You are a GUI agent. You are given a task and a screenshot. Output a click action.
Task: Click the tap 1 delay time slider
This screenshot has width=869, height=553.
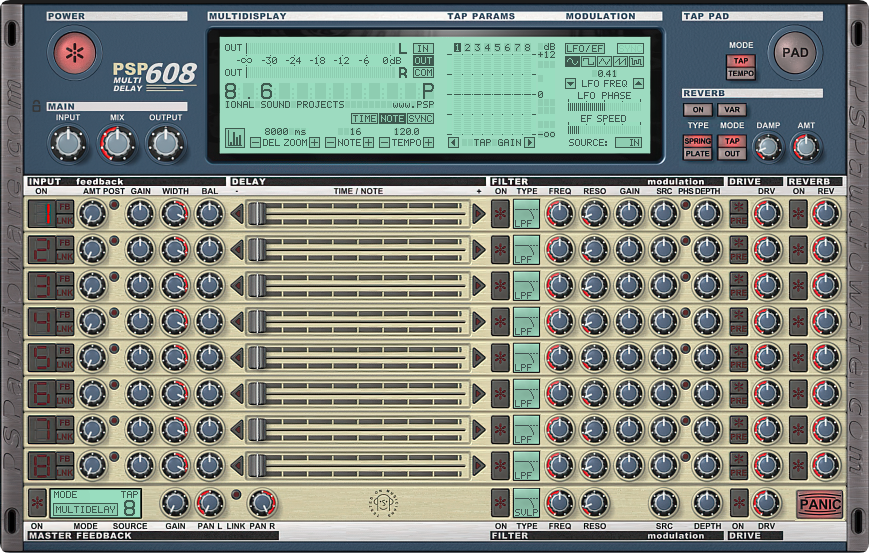point(357,214)
